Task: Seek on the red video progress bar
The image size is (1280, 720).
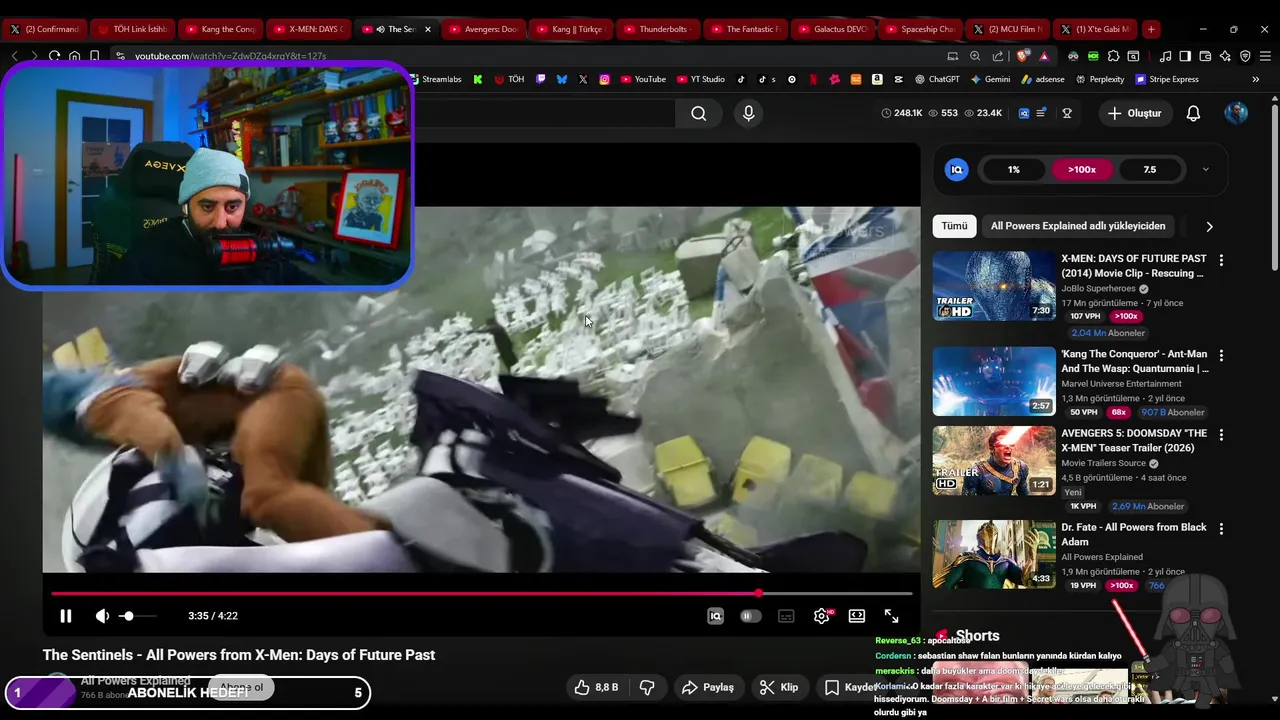Action: pos(481,594)
